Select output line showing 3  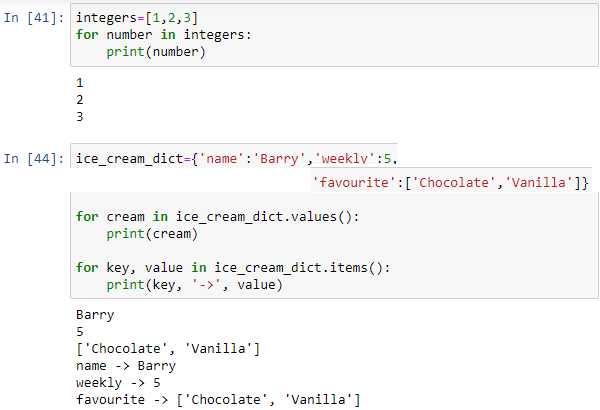click(80, 117)
